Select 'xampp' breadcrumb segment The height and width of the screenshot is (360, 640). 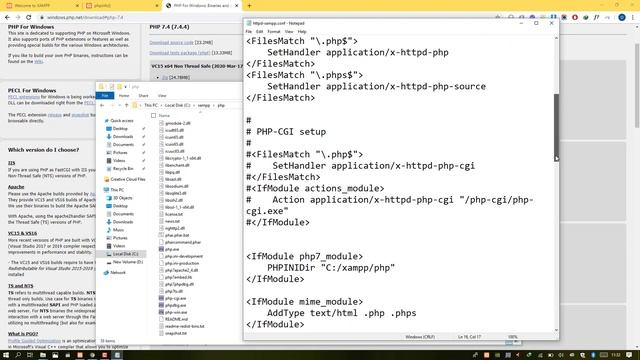(x=204, y=105)
